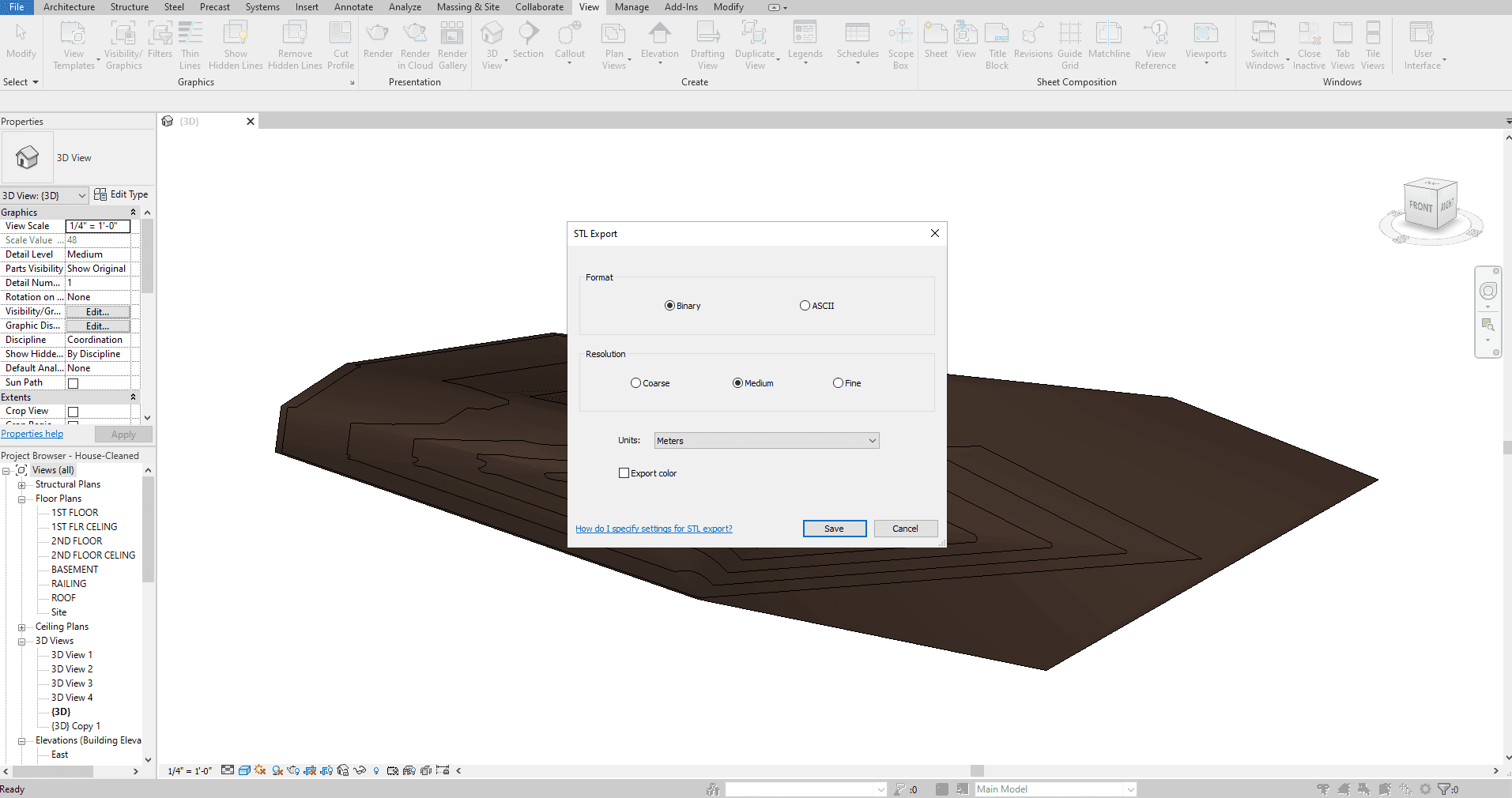Click the ViewCube Front face
This screenshot has width=1512, height=798.
[1420, 207]
